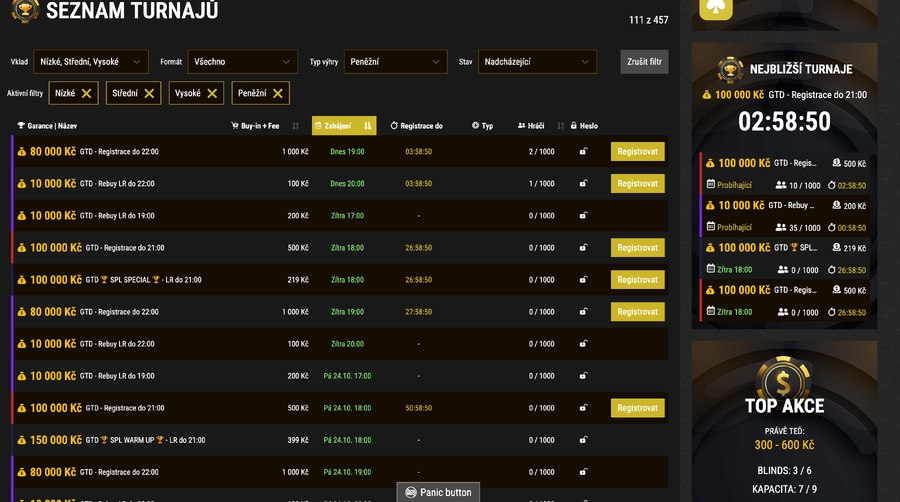Register for the 80 000 Kč Dnes 19:00 tournament
The image size is (900, 502).
coord(637,152)
